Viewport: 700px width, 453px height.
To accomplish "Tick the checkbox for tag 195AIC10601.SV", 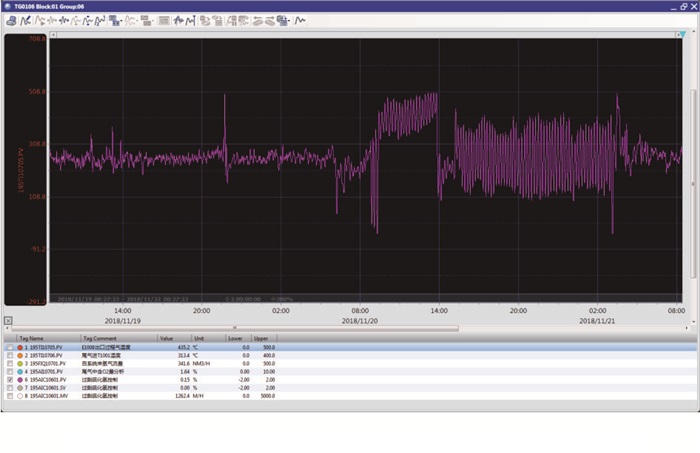I will point(10,387).
